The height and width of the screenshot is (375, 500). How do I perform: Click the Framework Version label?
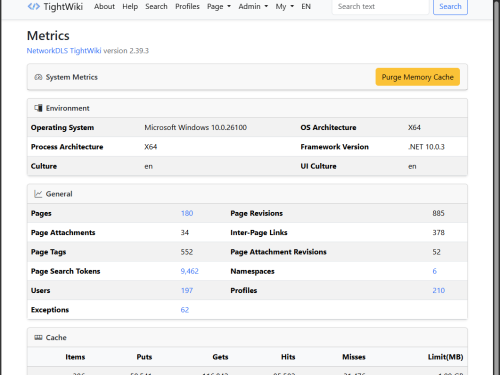[335, 147]
